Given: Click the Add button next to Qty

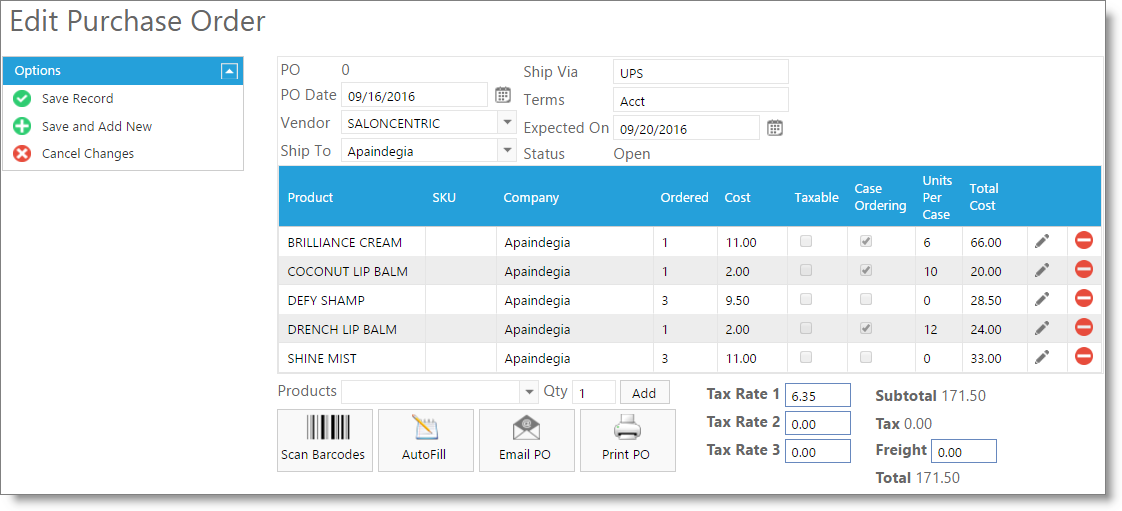Looking at the screenshot, I should pyautogui.click(x=644, y=393).
